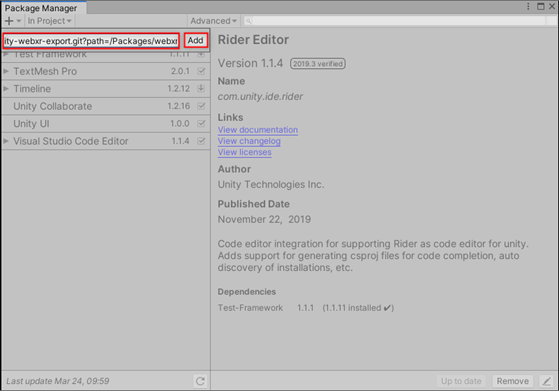Click Unity UI installed checkmark icon
Viewport: 559px width, 391px height.
tap(201, 123)
